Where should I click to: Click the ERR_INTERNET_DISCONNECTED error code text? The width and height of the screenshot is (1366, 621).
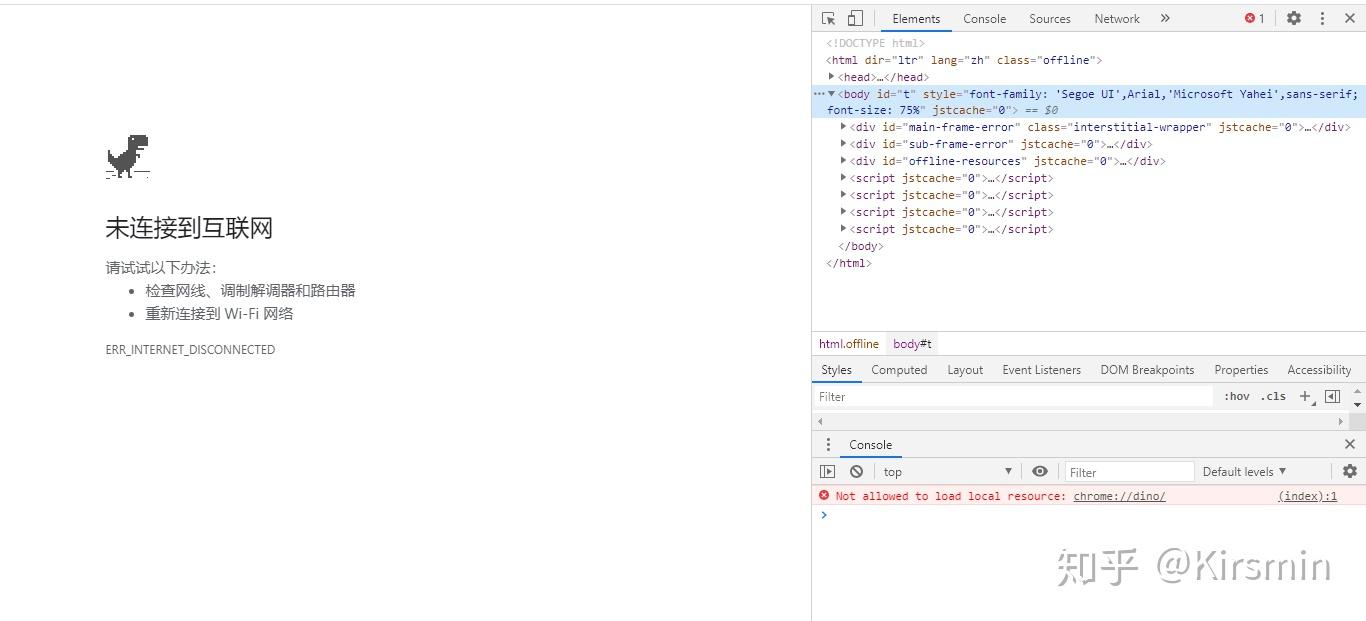[x=190, y=350]
